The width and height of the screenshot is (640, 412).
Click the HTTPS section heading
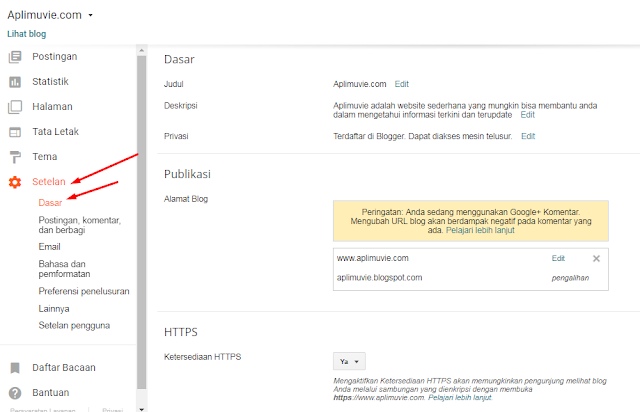point(180,332)
